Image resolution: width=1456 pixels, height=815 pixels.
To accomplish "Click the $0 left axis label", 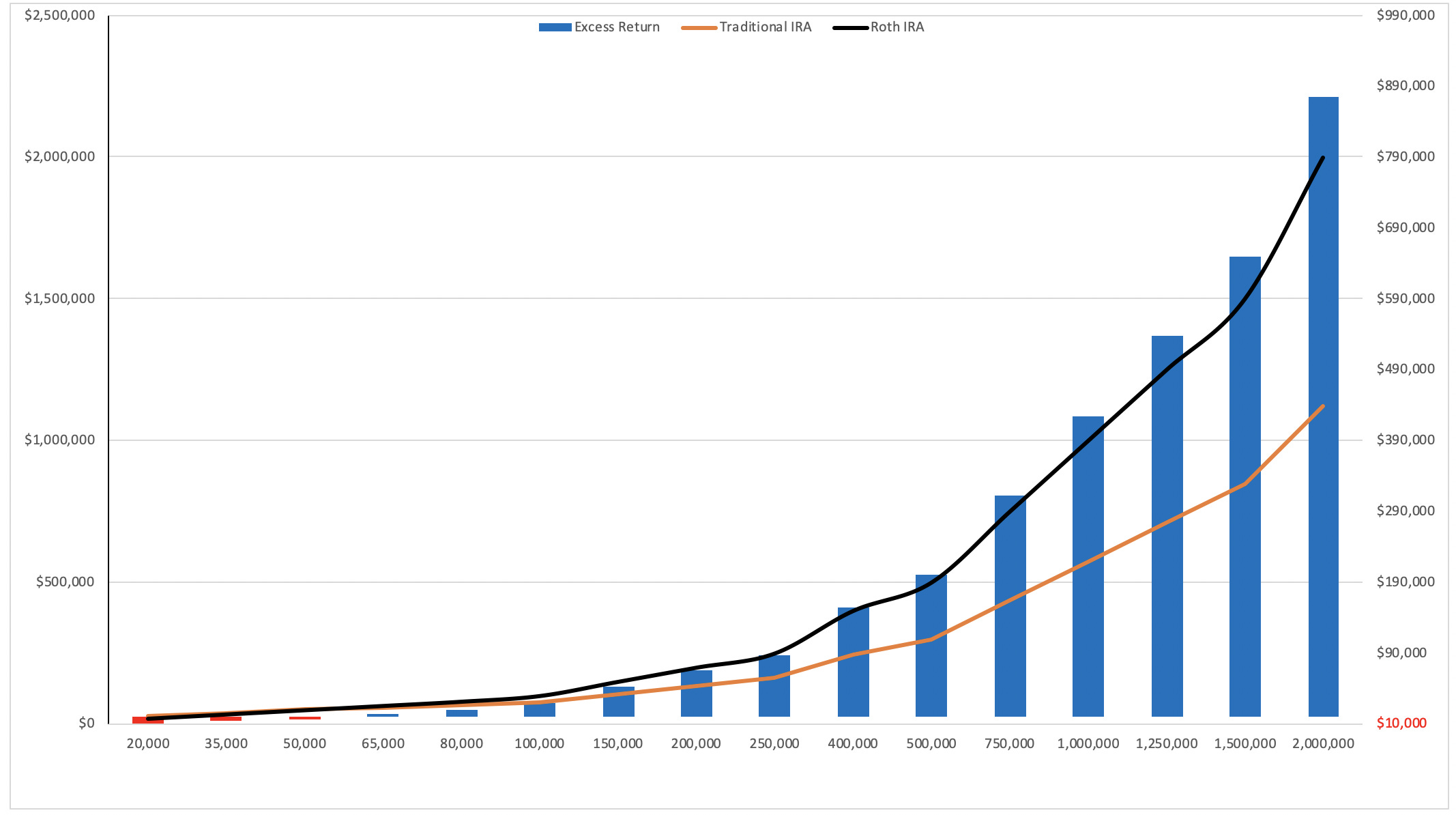I will coord(86,723).
